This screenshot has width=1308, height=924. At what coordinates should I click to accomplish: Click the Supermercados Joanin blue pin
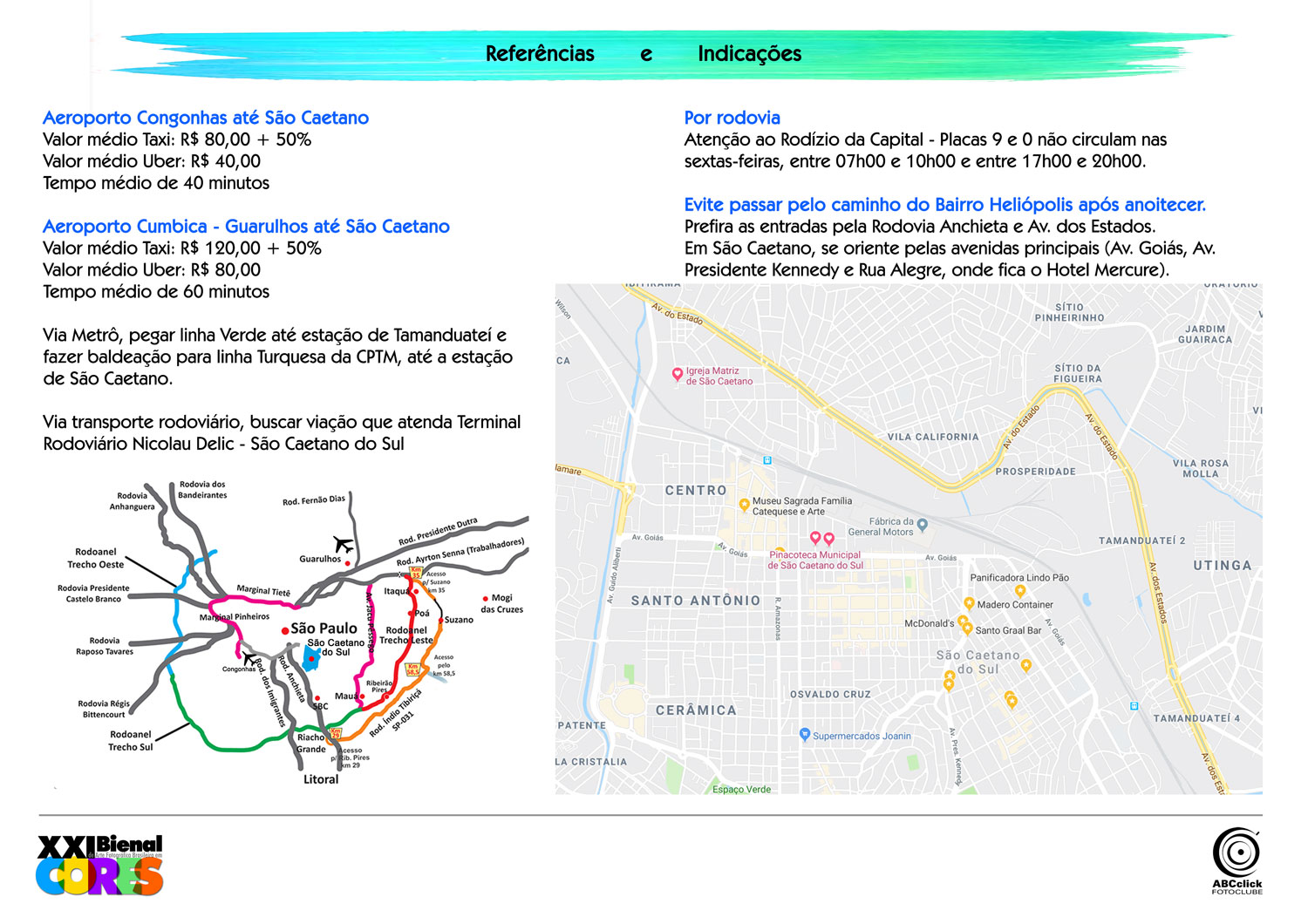(805, 735)
